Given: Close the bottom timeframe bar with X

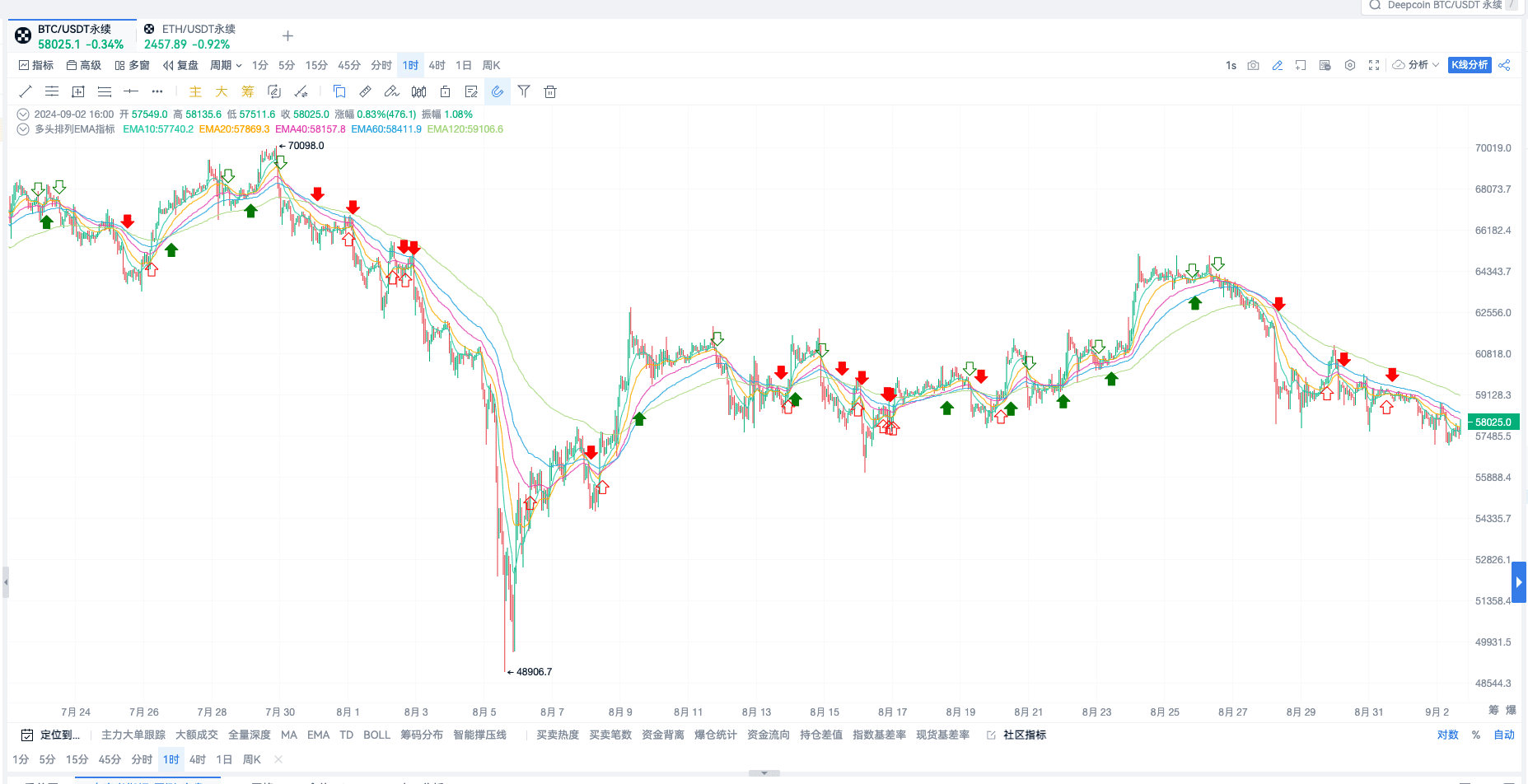Looking at the screenshot, I should [x=278, y=759].
